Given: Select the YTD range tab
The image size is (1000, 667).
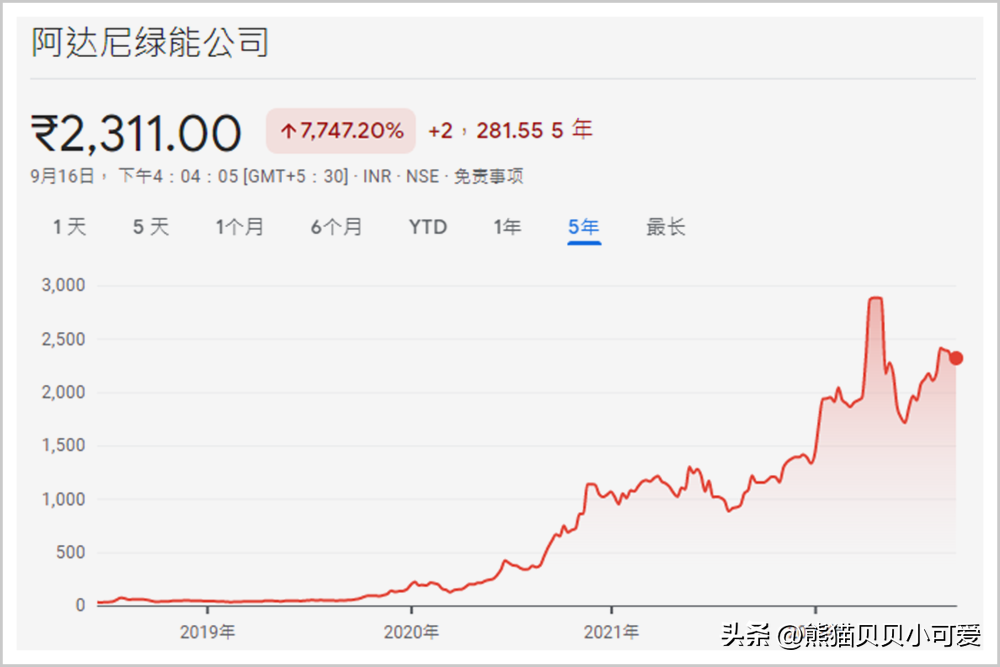Looking at the screenshot, I should 428,227.
